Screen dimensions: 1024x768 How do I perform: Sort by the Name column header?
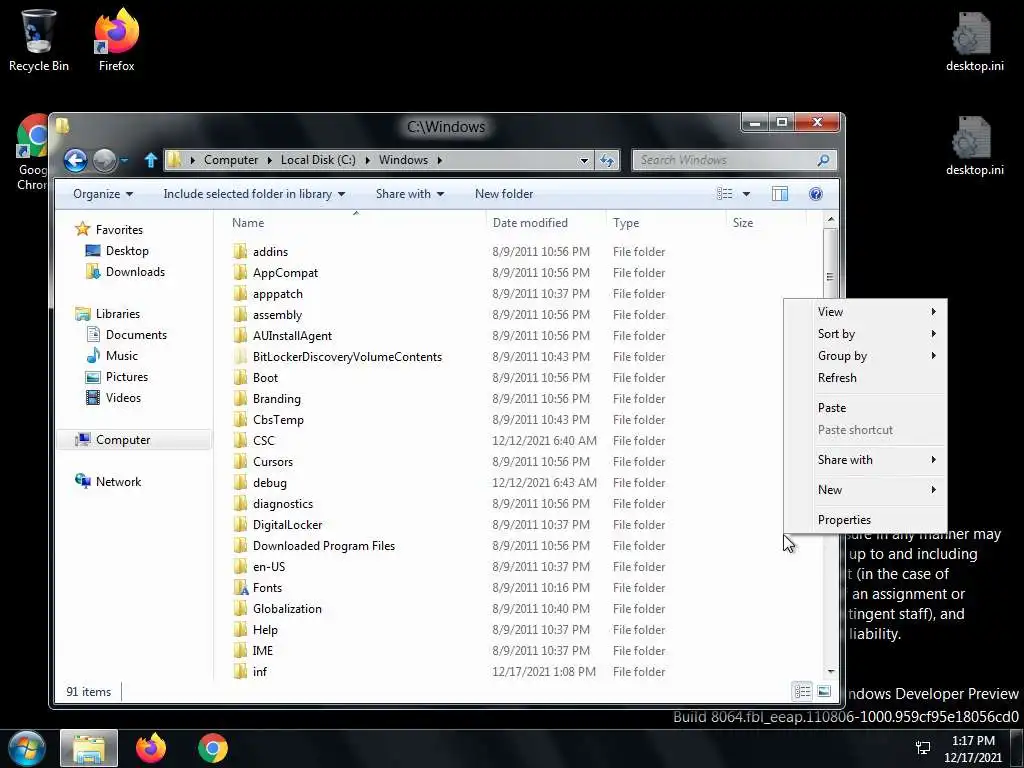coord(355,223)
